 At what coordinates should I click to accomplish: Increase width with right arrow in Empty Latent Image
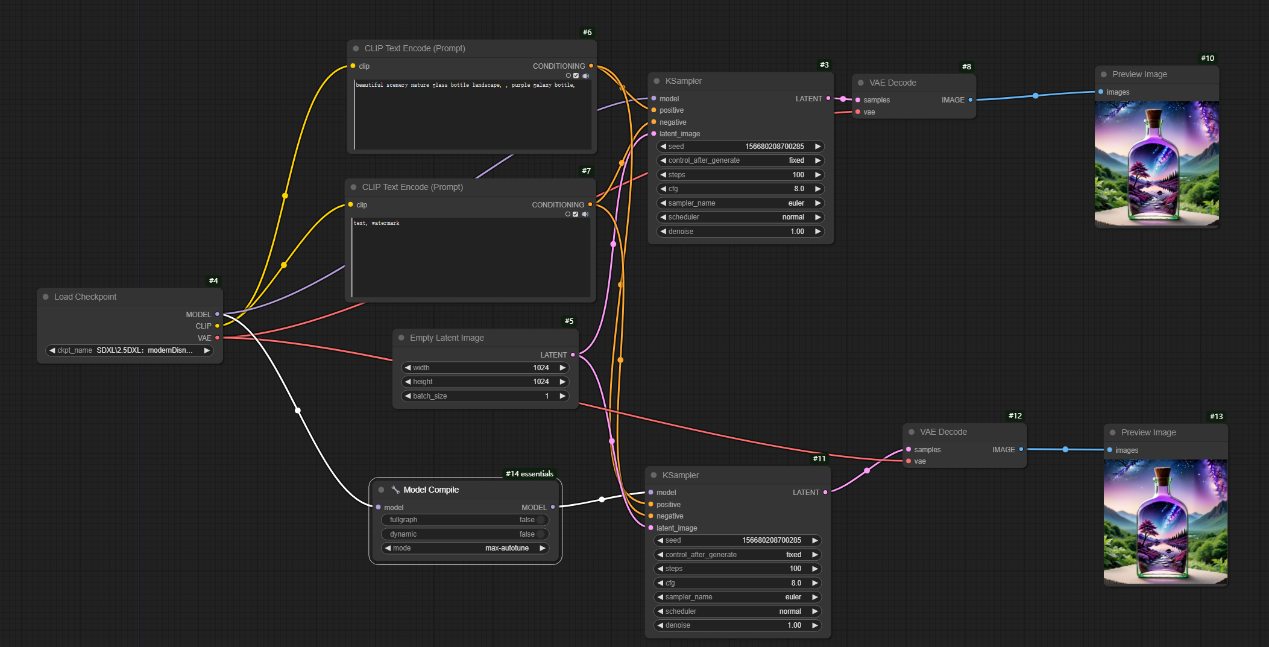pyautogui.click(x=562, y=368)
